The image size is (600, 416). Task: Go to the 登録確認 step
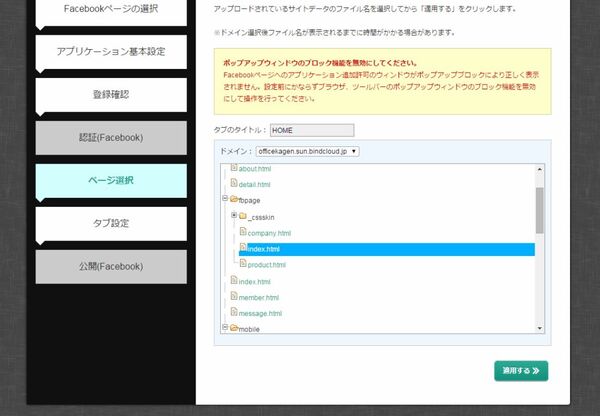(x=111, y=95)
